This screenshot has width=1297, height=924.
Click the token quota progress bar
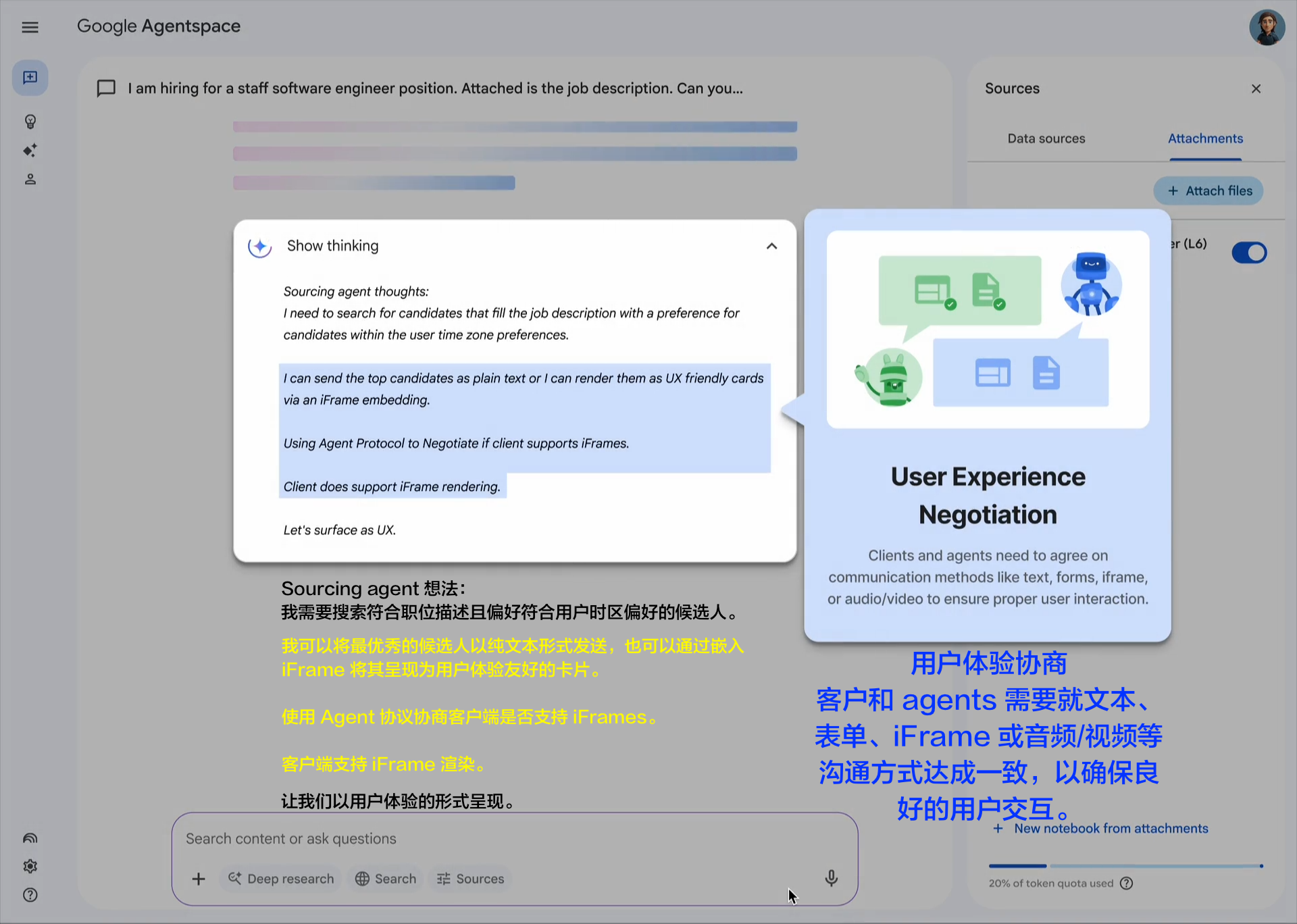(x=1125, y=865)
